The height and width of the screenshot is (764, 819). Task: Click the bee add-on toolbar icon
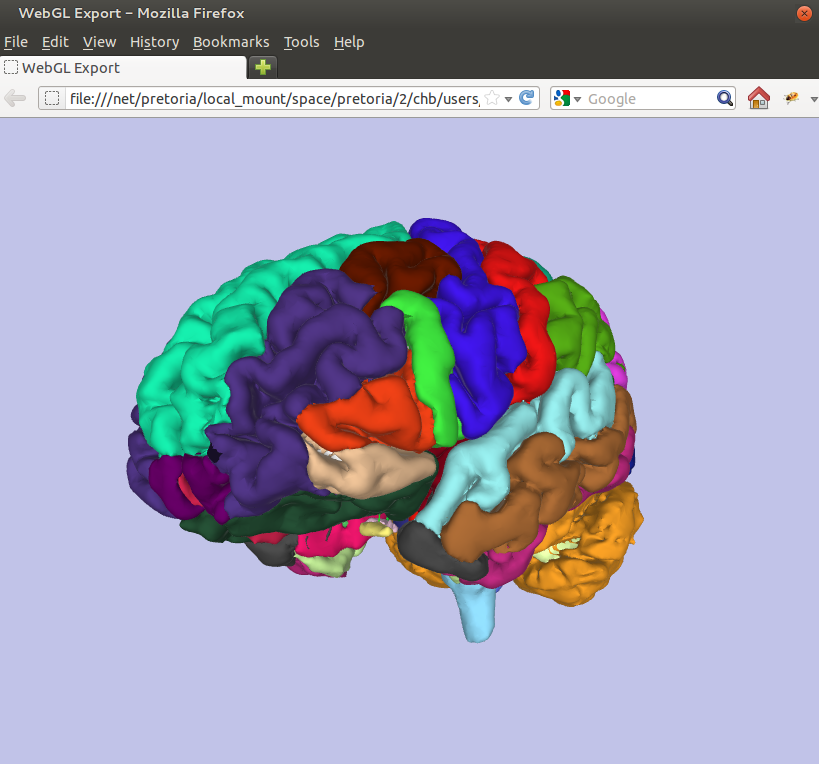point(791,98)
